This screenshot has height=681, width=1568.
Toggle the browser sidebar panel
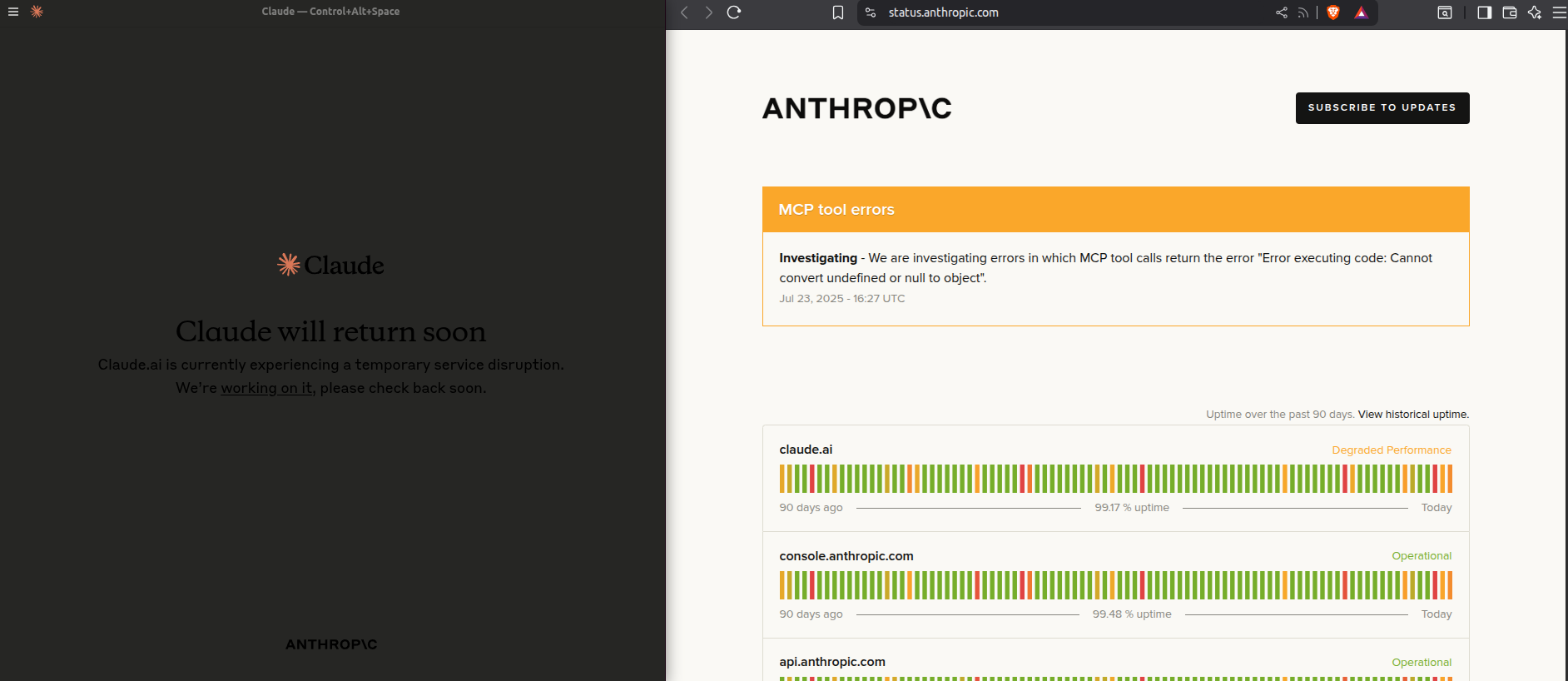click(1484, 12)
